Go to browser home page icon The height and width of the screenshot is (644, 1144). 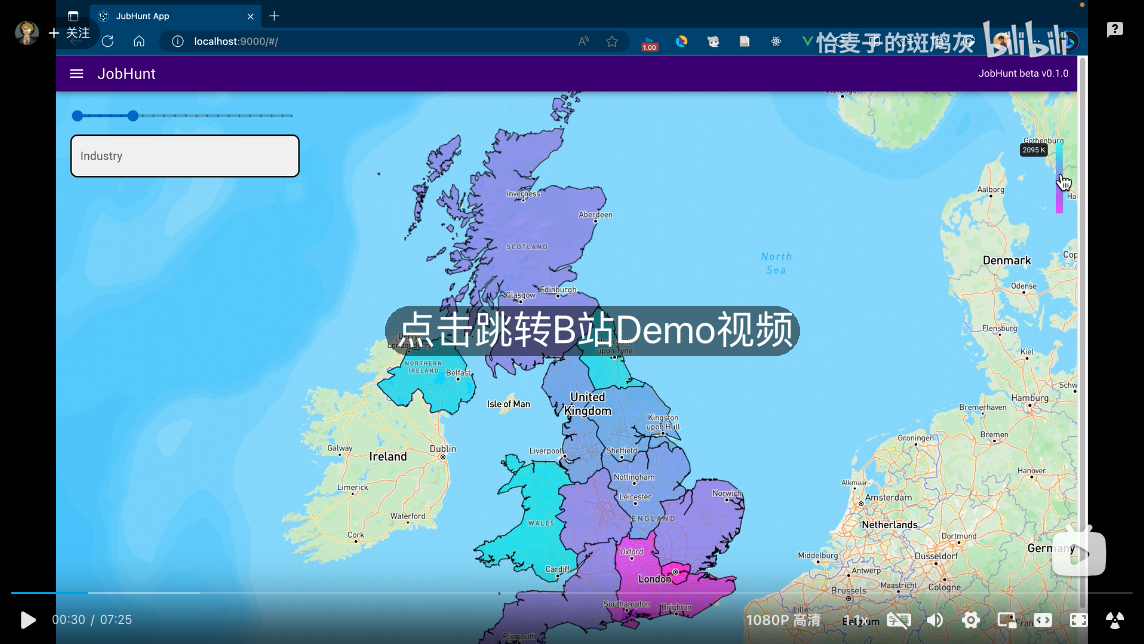pos(139,42)
